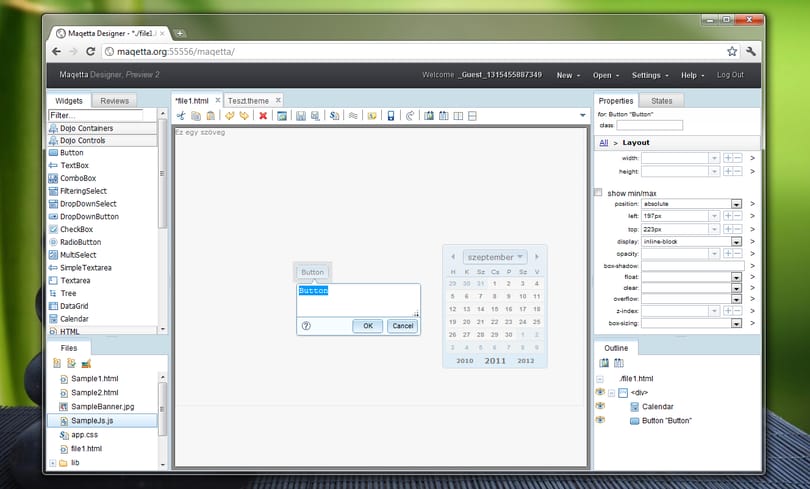This screenshot has width=810, height=489.
Task: Click the Paste clipboard icon in editor toolbar
Action: (210, 116)
